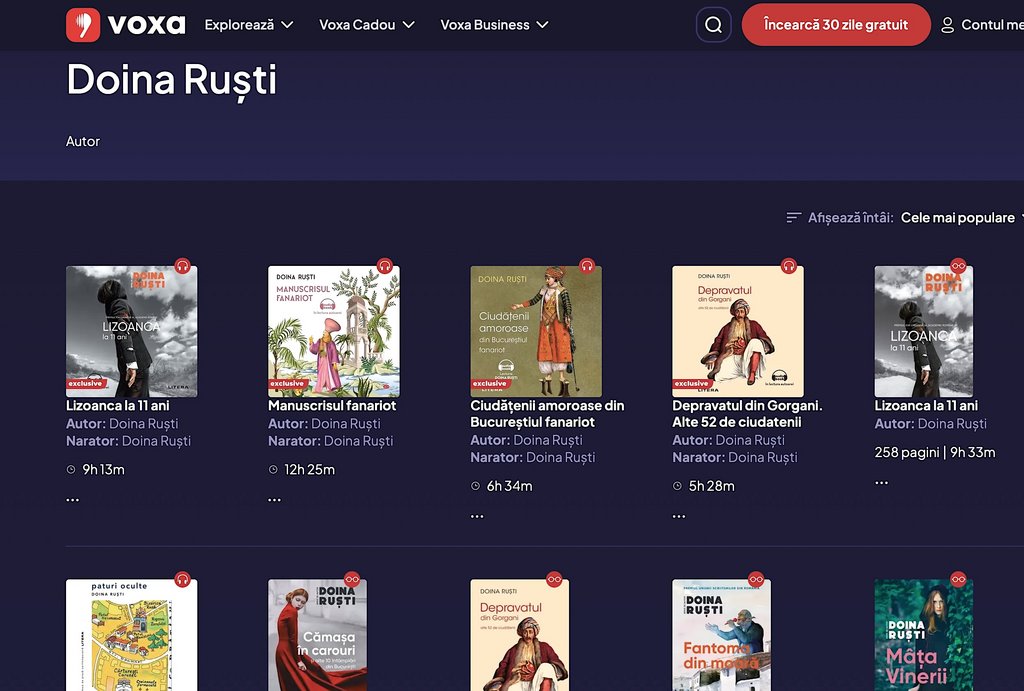
Task: Open the first Lizoanca la 11 ani audiobook cover
Action: (131, 331)
